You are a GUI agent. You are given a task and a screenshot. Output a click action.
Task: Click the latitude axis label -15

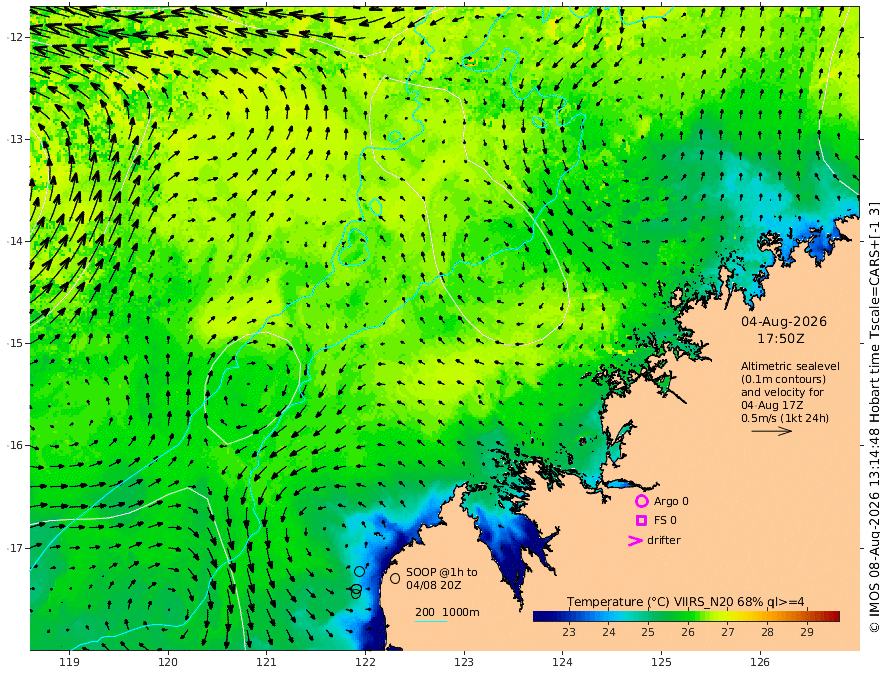click(15, 343)
